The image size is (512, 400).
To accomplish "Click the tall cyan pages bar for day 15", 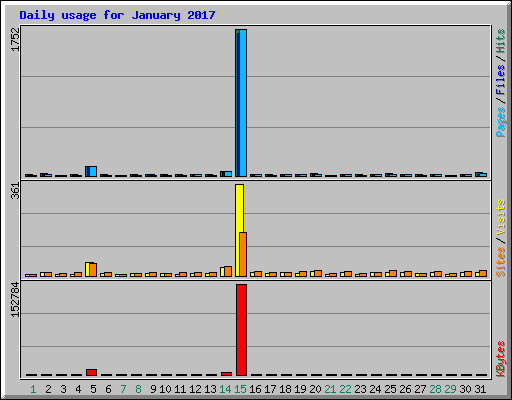I will pyautogui.click(x=243, y=103).
